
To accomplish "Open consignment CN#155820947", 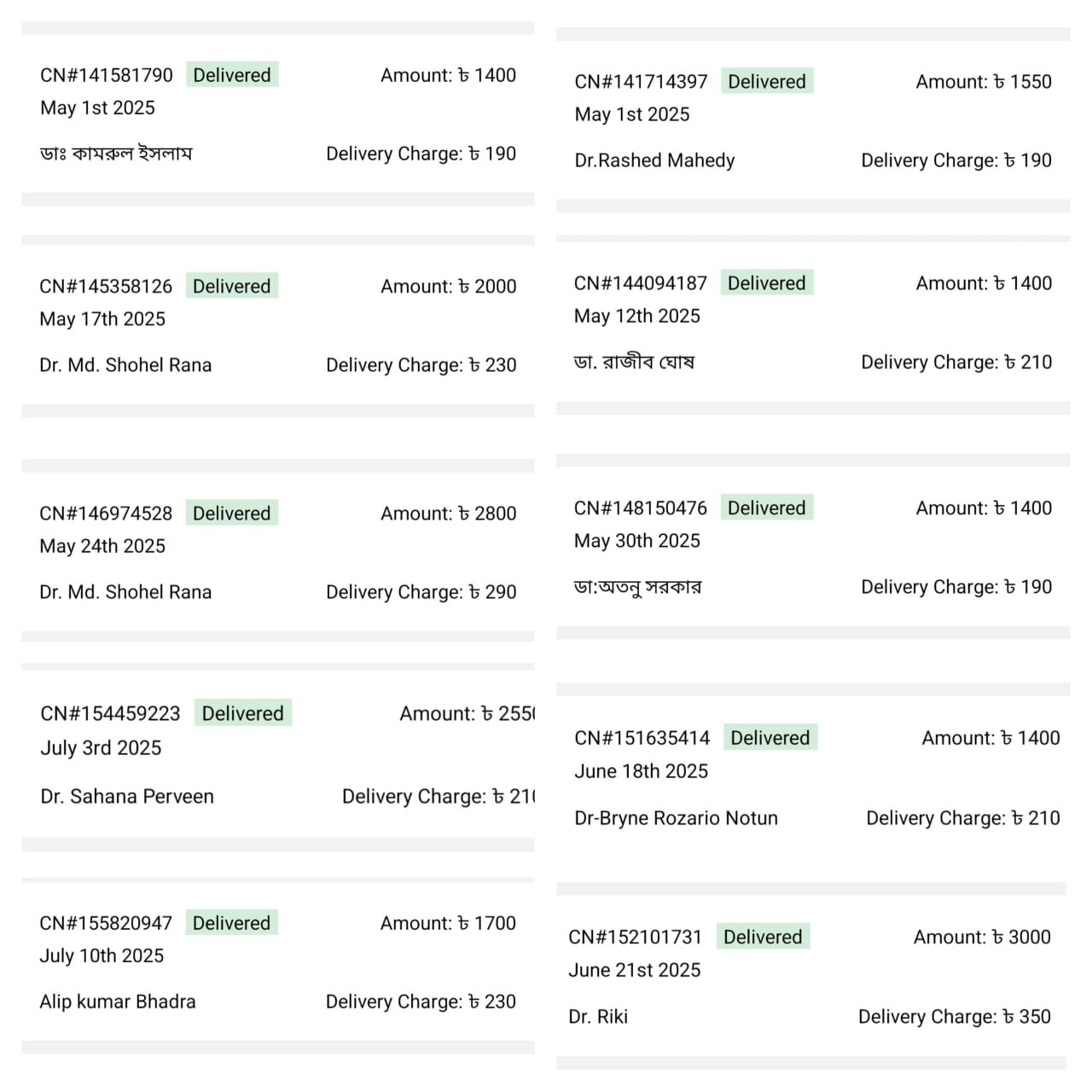I will click(106, 923).
